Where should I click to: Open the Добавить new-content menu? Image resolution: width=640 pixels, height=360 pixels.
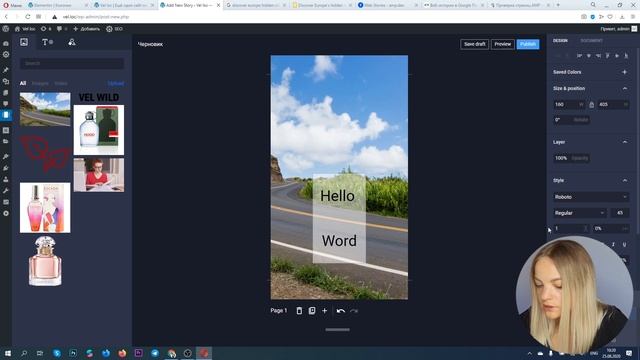[86, 29]
